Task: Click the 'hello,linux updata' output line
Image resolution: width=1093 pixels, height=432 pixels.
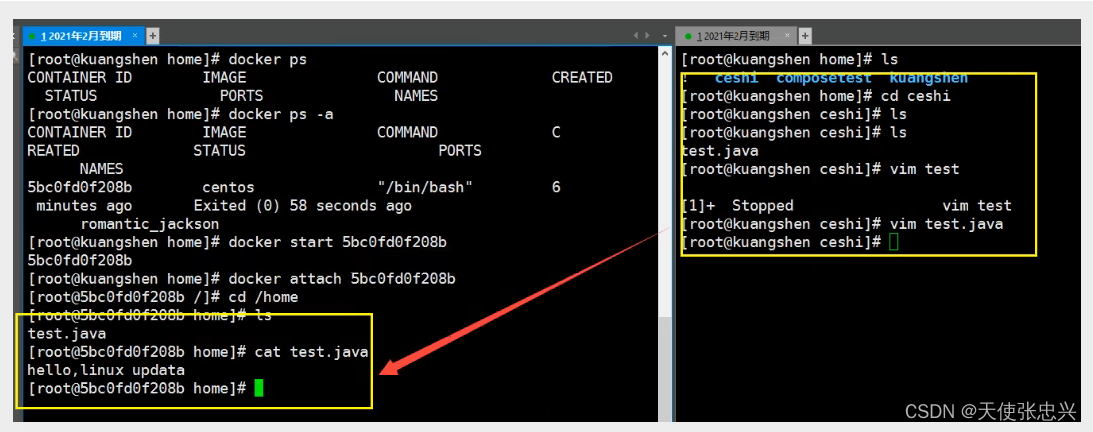Action: click(x=106, y=371)
